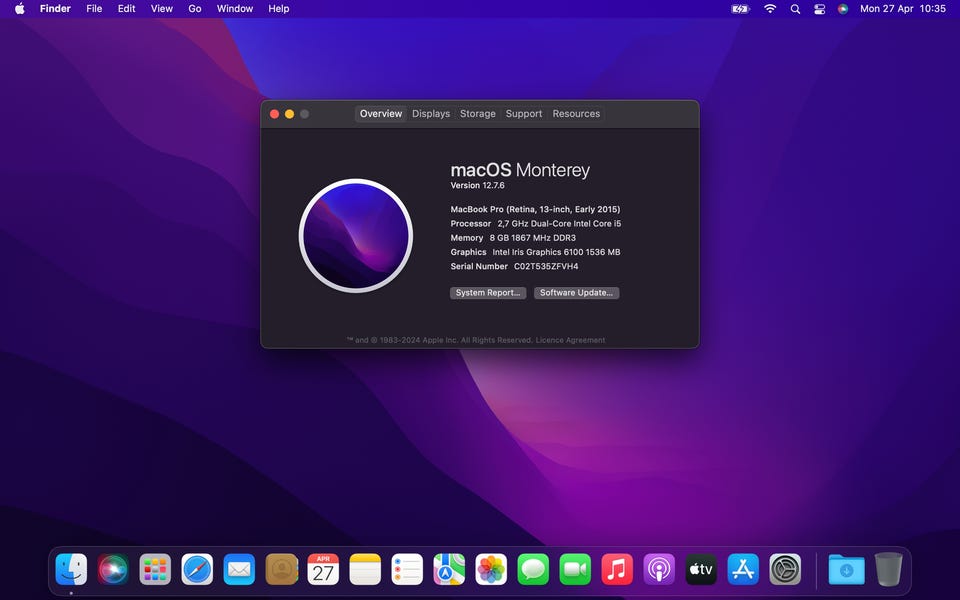The width and height of the screenshot is (960, 600).
Task: Minimise the About This Mac window
Action: click(290, 114)
